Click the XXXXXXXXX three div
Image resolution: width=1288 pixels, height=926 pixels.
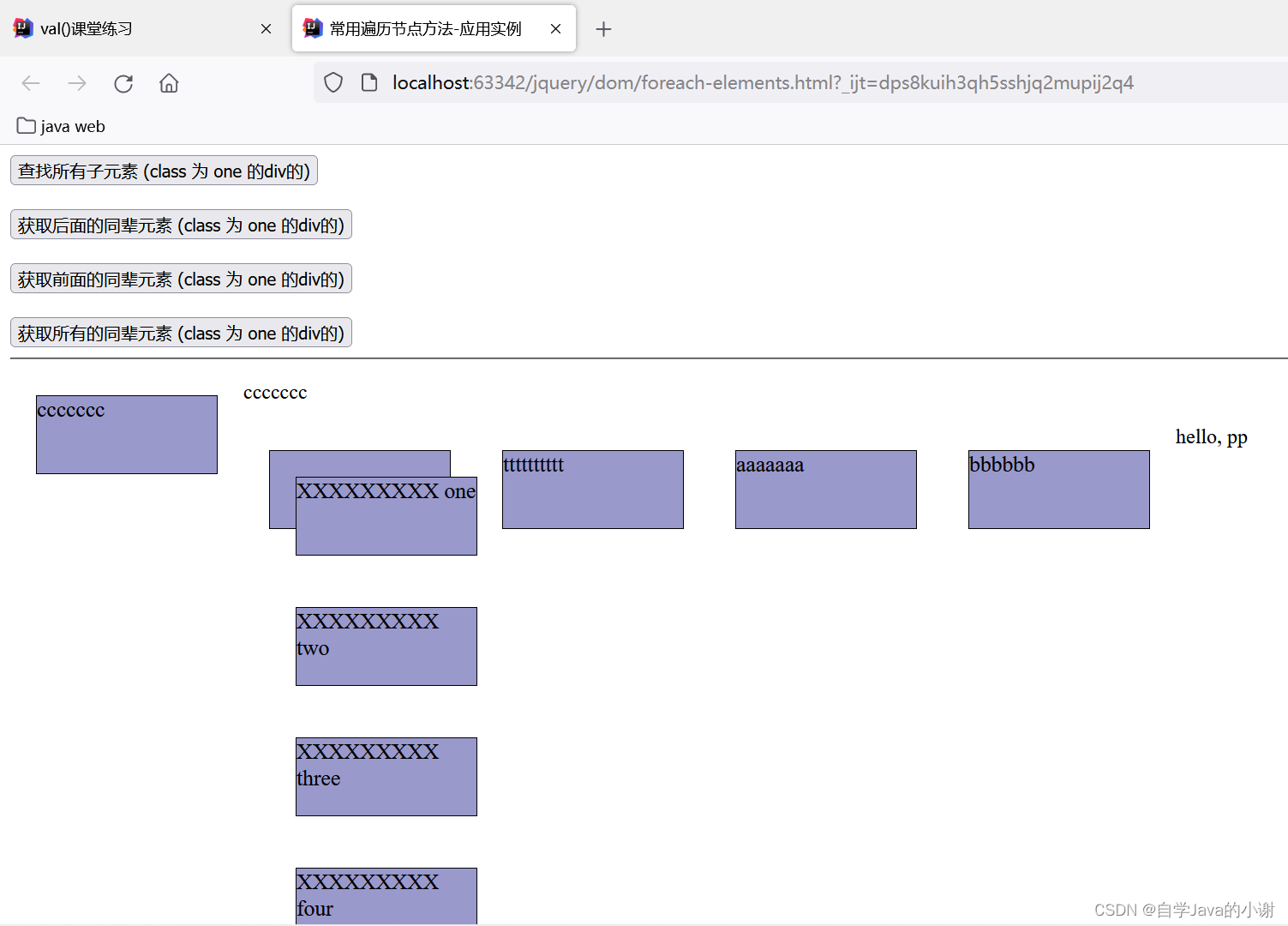(386, 777)
